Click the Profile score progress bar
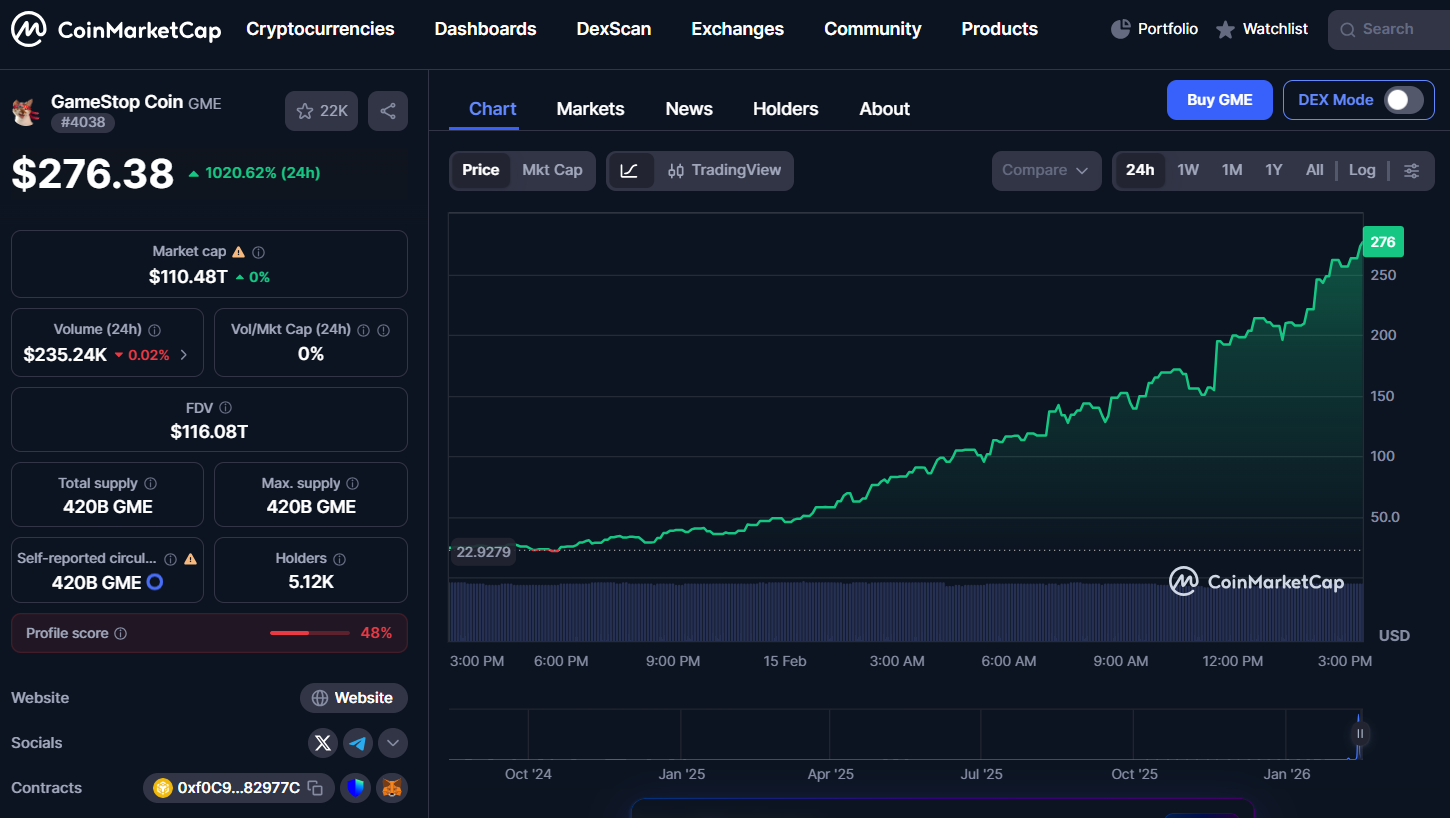The image size is (1450, 818). (x=310, y=633)
